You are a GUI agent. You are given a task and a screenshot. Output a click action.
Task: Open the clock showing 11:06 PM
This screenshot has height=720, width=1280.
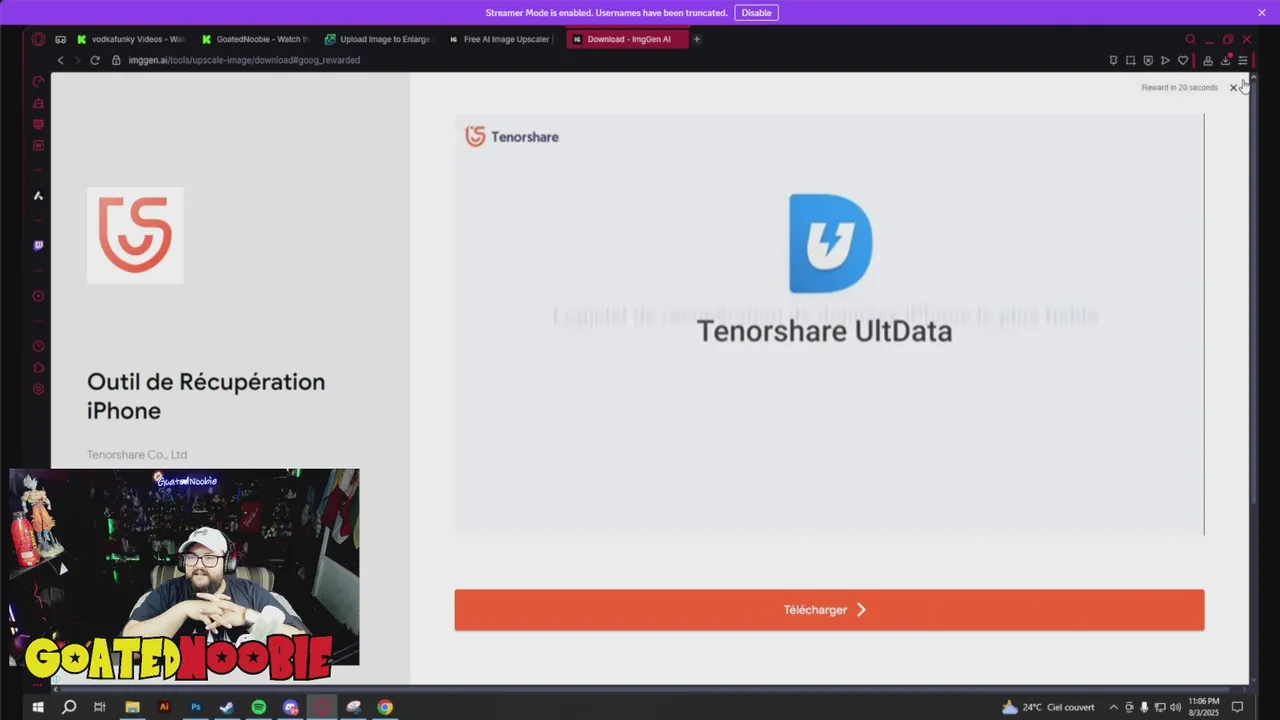1204,707
